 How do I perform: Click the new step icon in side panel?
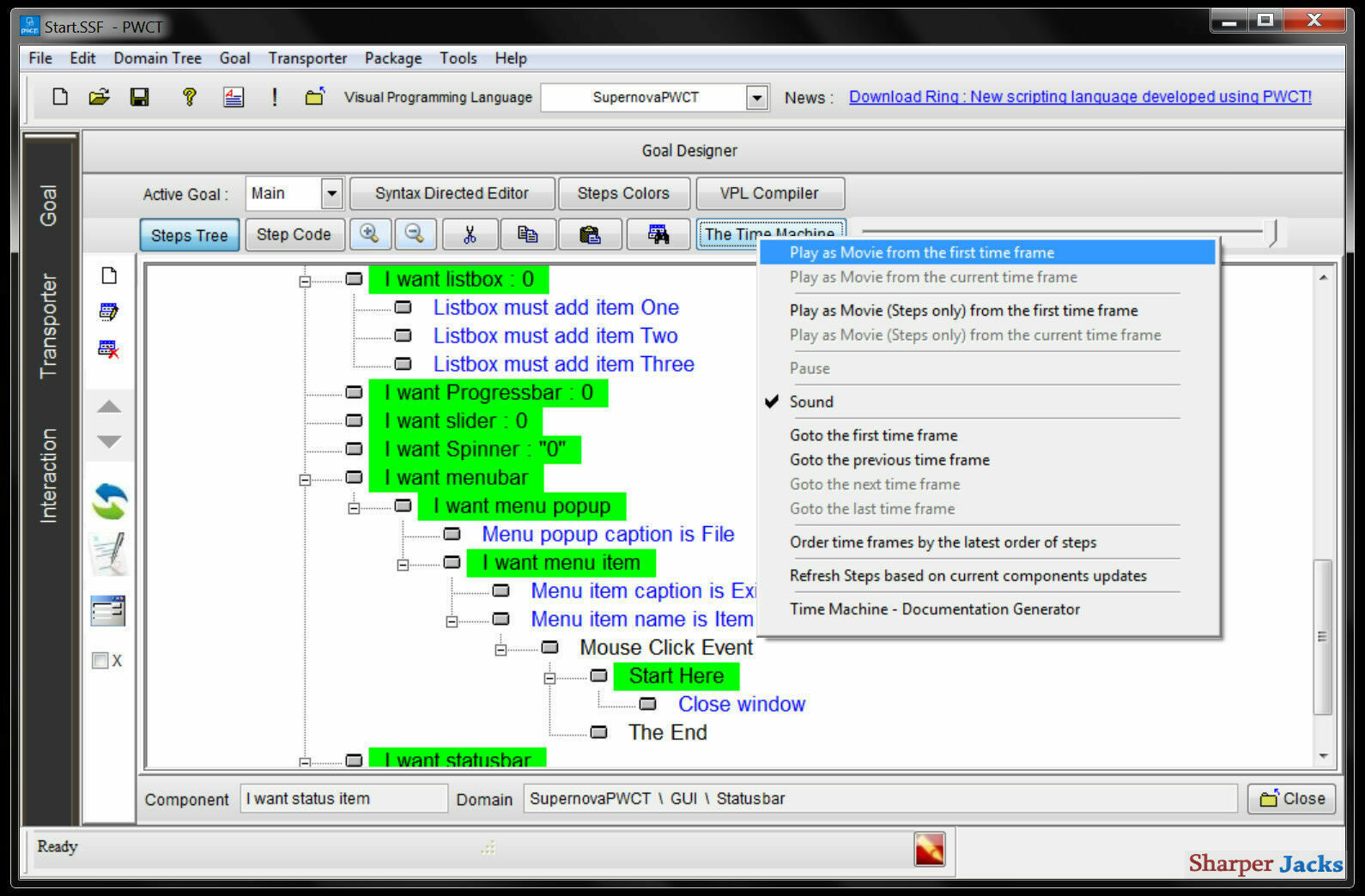point(109,275)
